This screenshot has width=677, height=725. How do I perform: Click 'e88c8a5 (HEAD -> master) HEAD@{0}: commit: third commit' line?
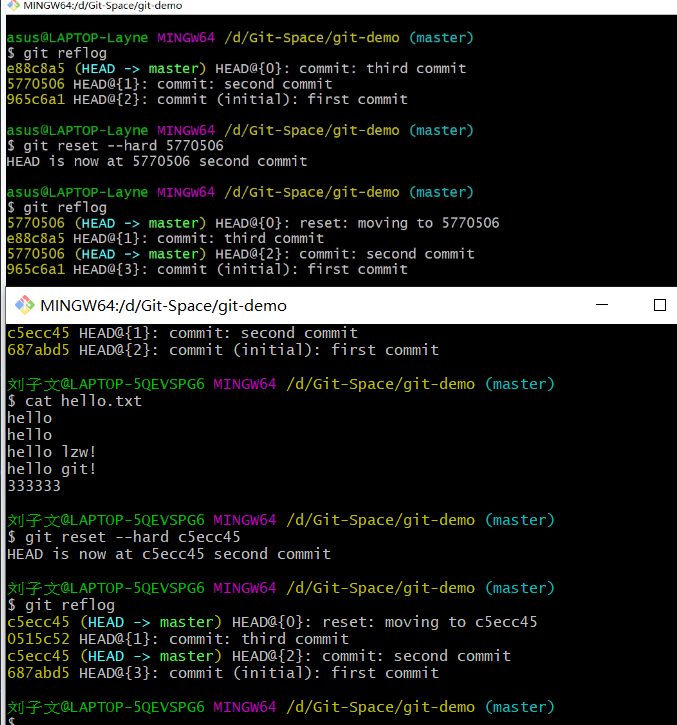click(236, 68)
